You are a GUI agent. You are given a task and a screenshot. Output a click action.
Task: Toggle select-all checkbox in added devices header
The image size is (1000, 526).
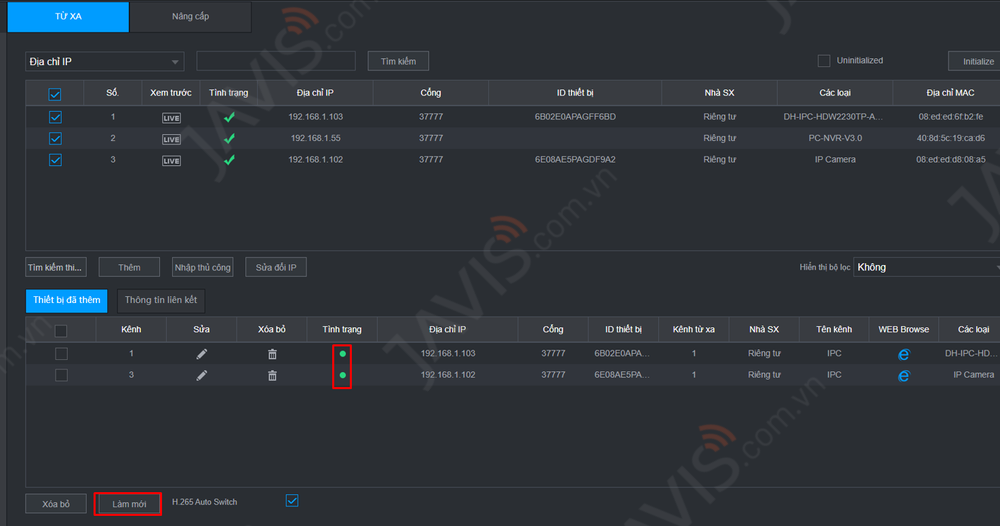click(x=61, y=331)
